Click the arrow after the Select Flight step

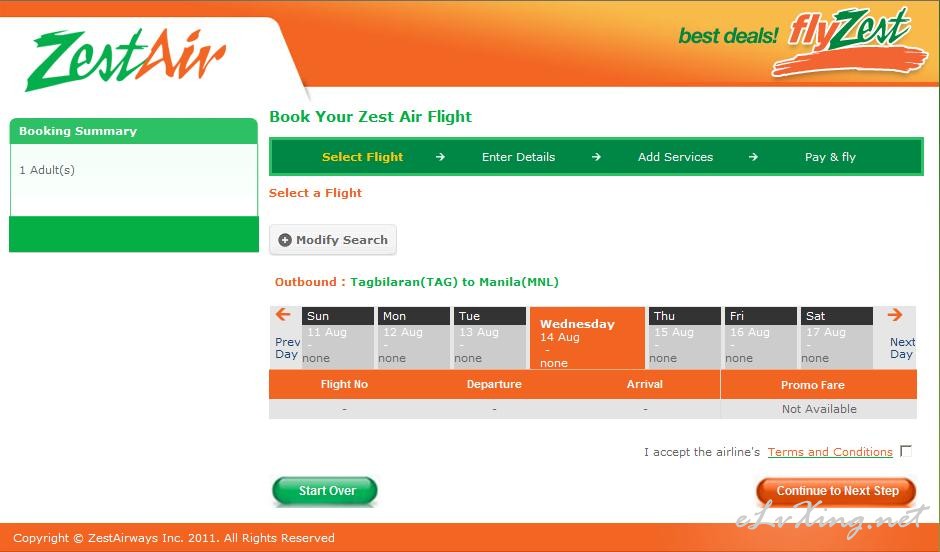point(440,157)
